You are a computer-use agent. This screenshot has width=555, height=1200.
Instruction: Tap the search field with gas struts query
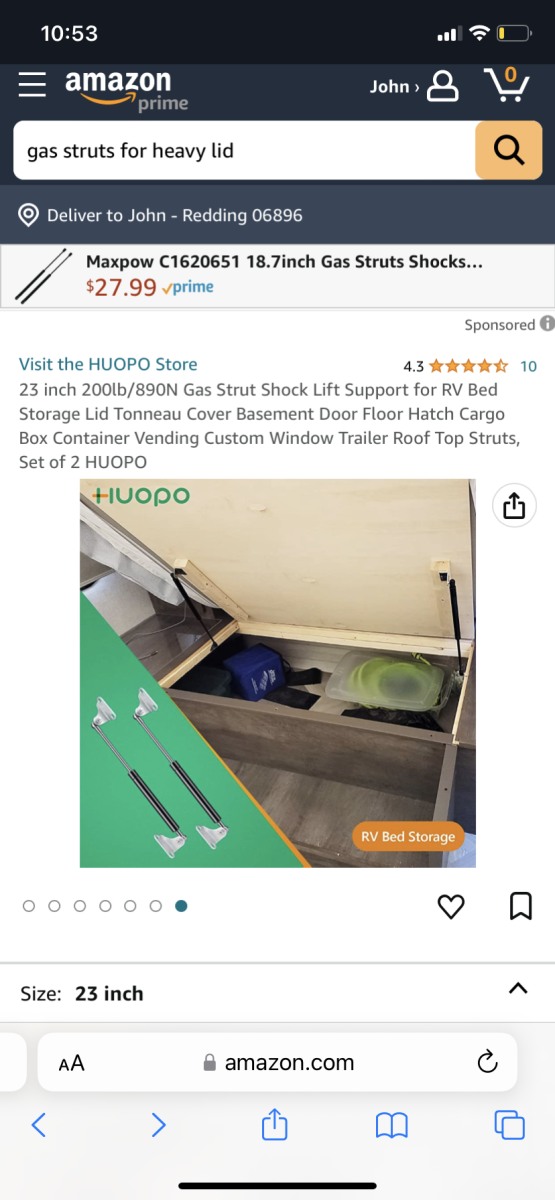coord(244,150)
